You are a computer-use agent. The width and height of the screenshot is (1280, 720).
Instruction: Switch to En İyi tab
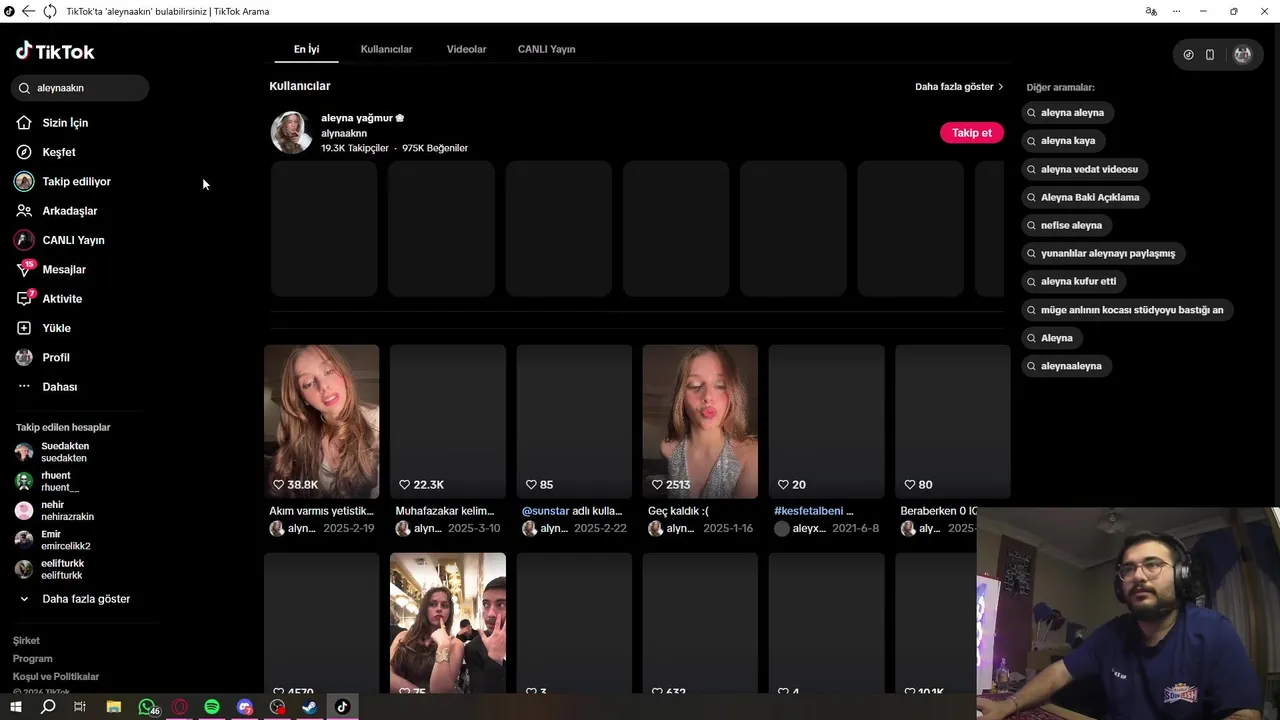(306, 49)
